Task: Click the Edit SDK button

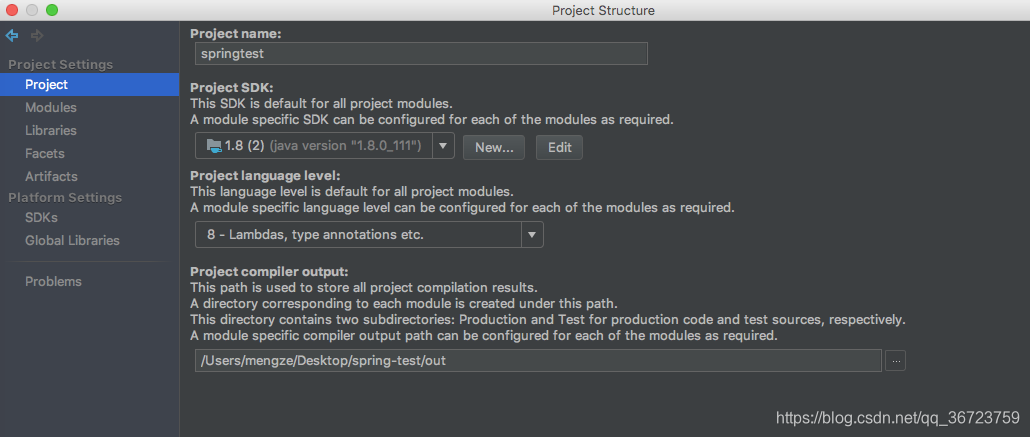Action: click(x=560, y=147)
